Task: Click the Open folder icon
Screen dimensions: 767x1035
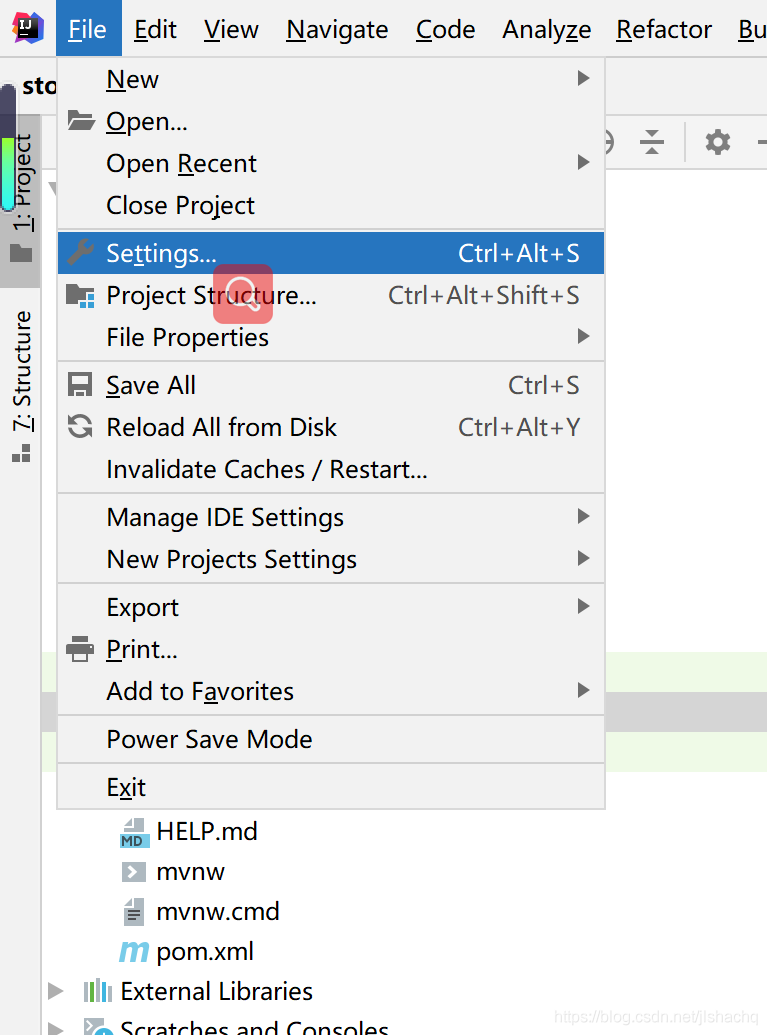Action: click(x=80, y=121)
